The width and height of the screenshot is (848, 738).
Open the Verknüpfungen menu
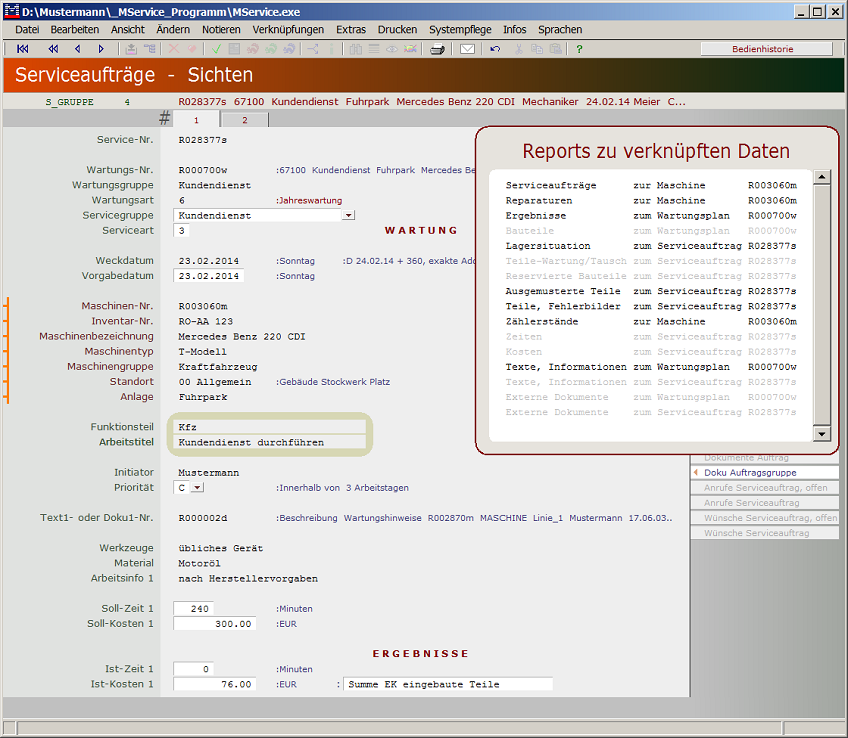tap(288, 30)
